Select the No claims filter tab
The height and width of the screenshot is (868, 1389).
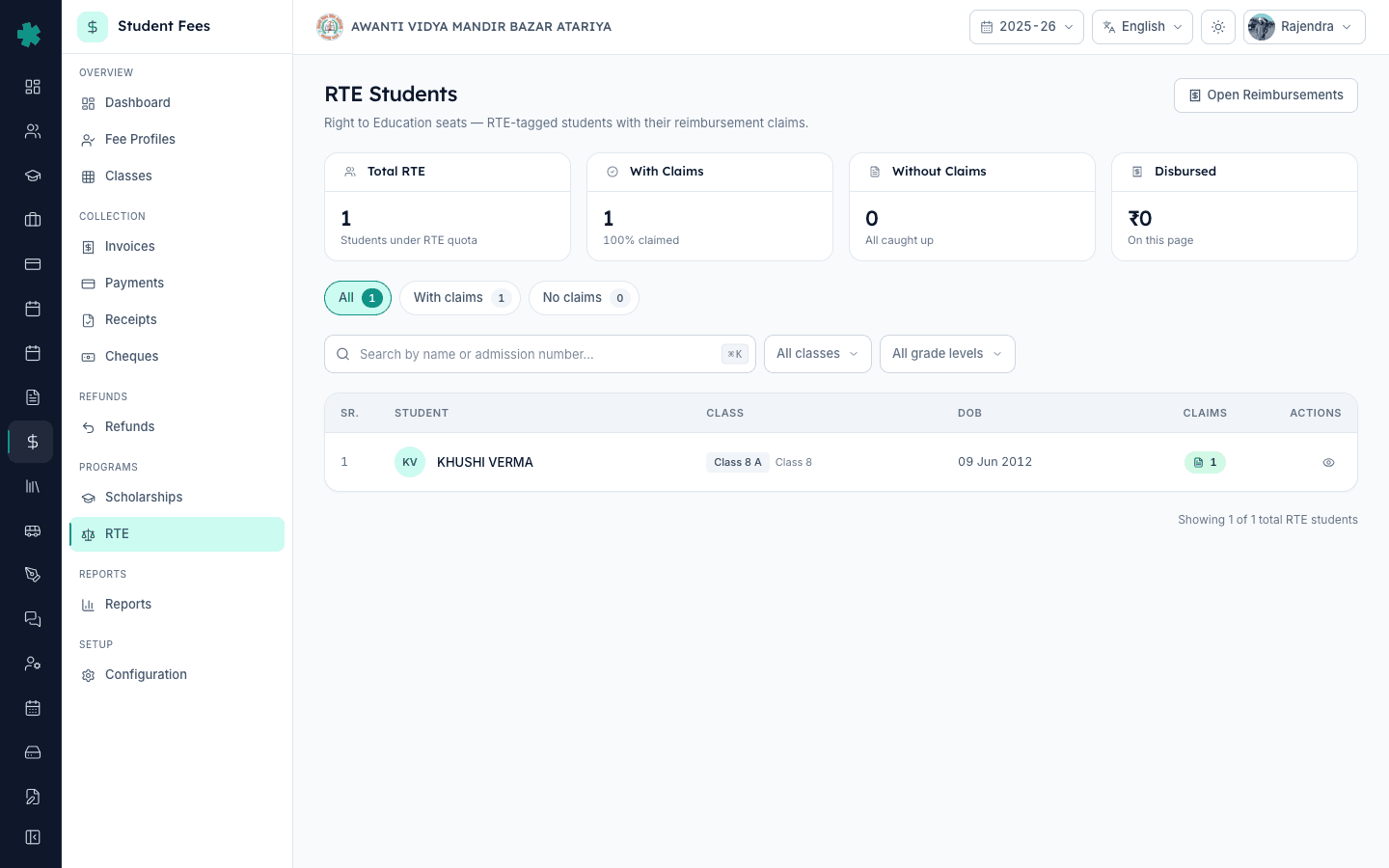(584, 298)
